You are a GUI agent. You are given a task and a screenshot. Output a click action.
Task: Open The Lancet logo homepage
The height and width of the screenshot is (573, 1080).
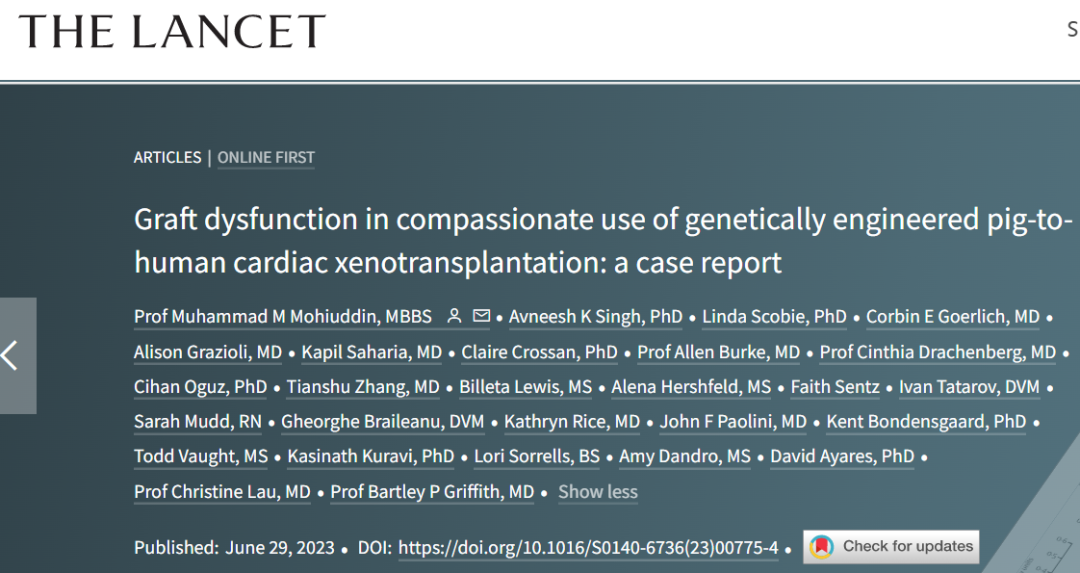click(172, 31)
